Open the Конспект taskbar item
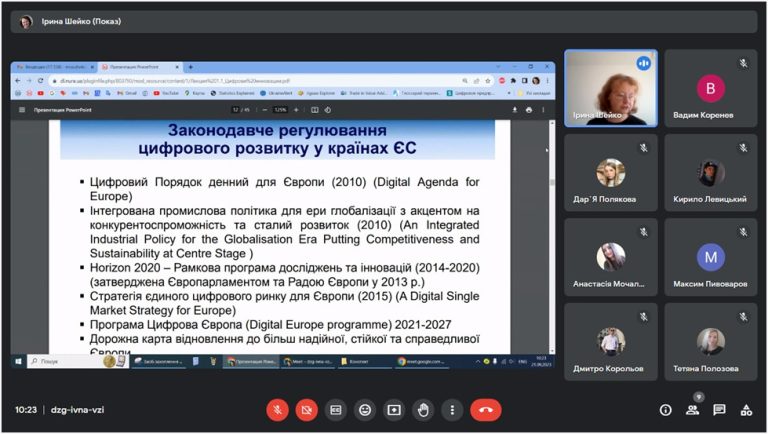 365,362
